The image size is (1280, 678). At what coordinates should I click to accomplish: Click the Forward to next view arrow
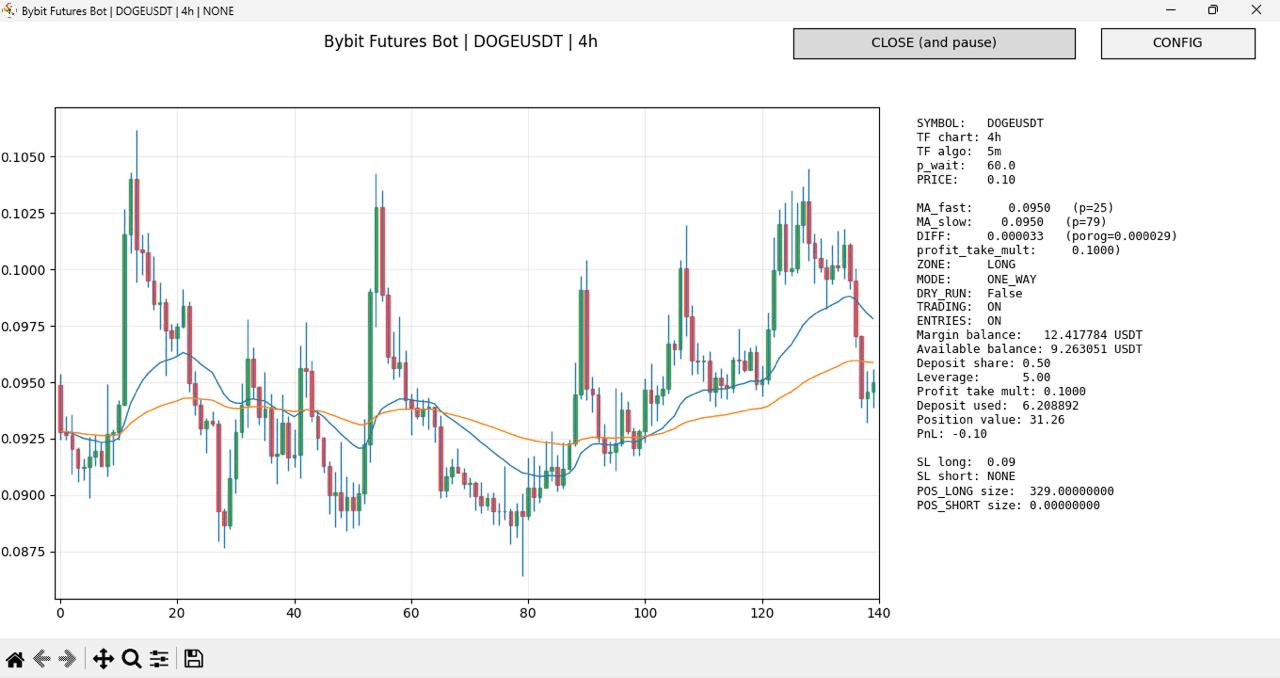(67, 659)
